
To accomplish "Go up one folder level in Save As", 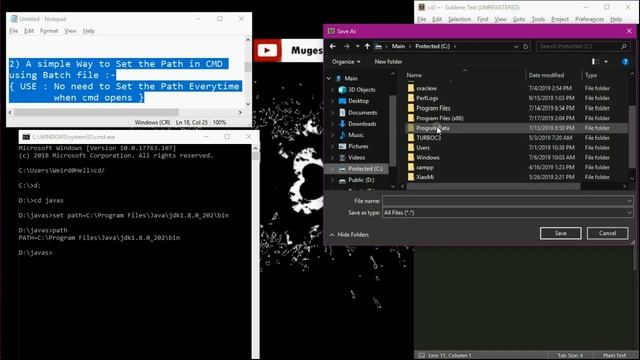I will (x=367, y=47).
